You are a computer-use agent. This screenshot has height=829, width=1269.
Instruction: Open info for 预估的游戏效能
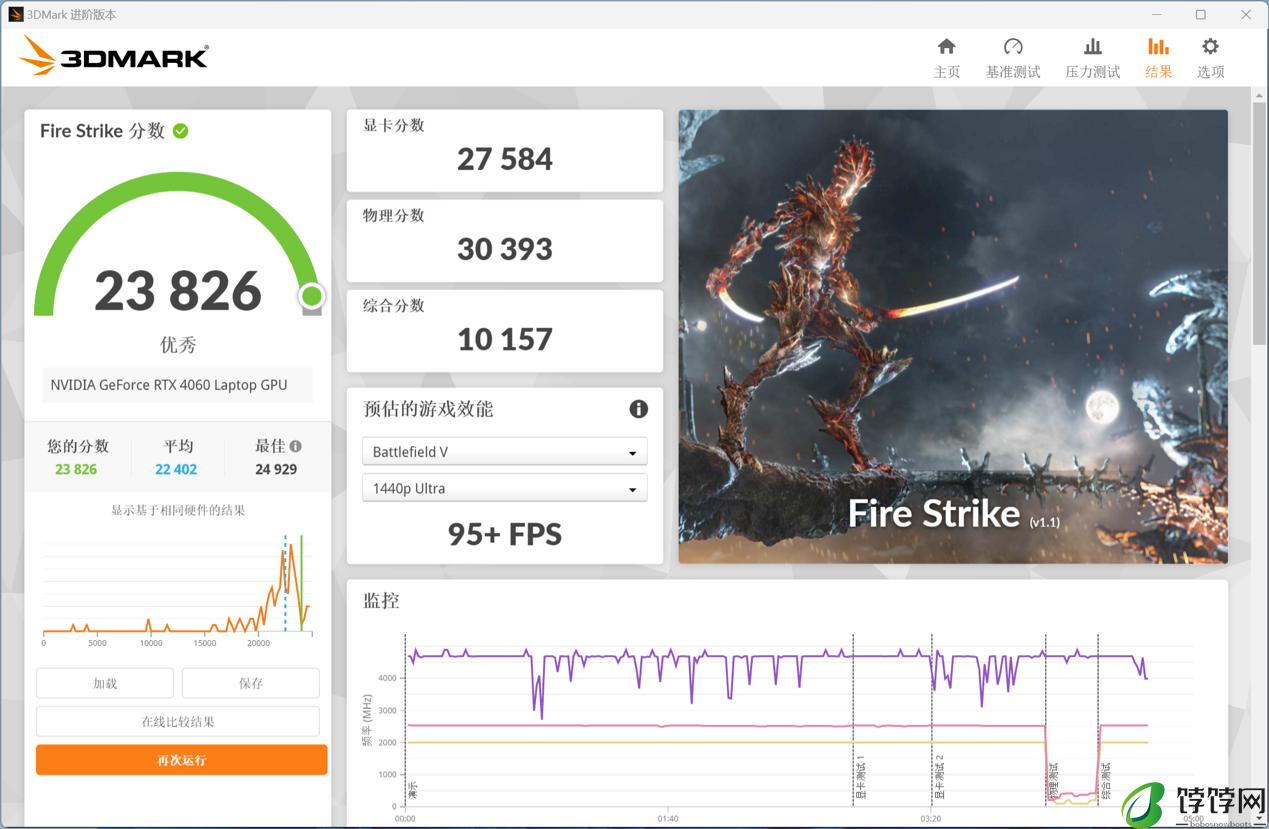638,409
